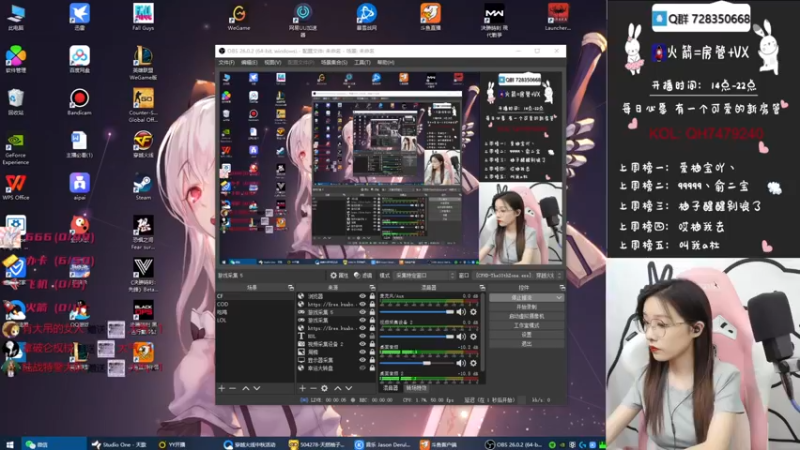Screen dimensions: 800x450
Task: Open the 滤镜 filters button in OBS
Action: (363, 276)
